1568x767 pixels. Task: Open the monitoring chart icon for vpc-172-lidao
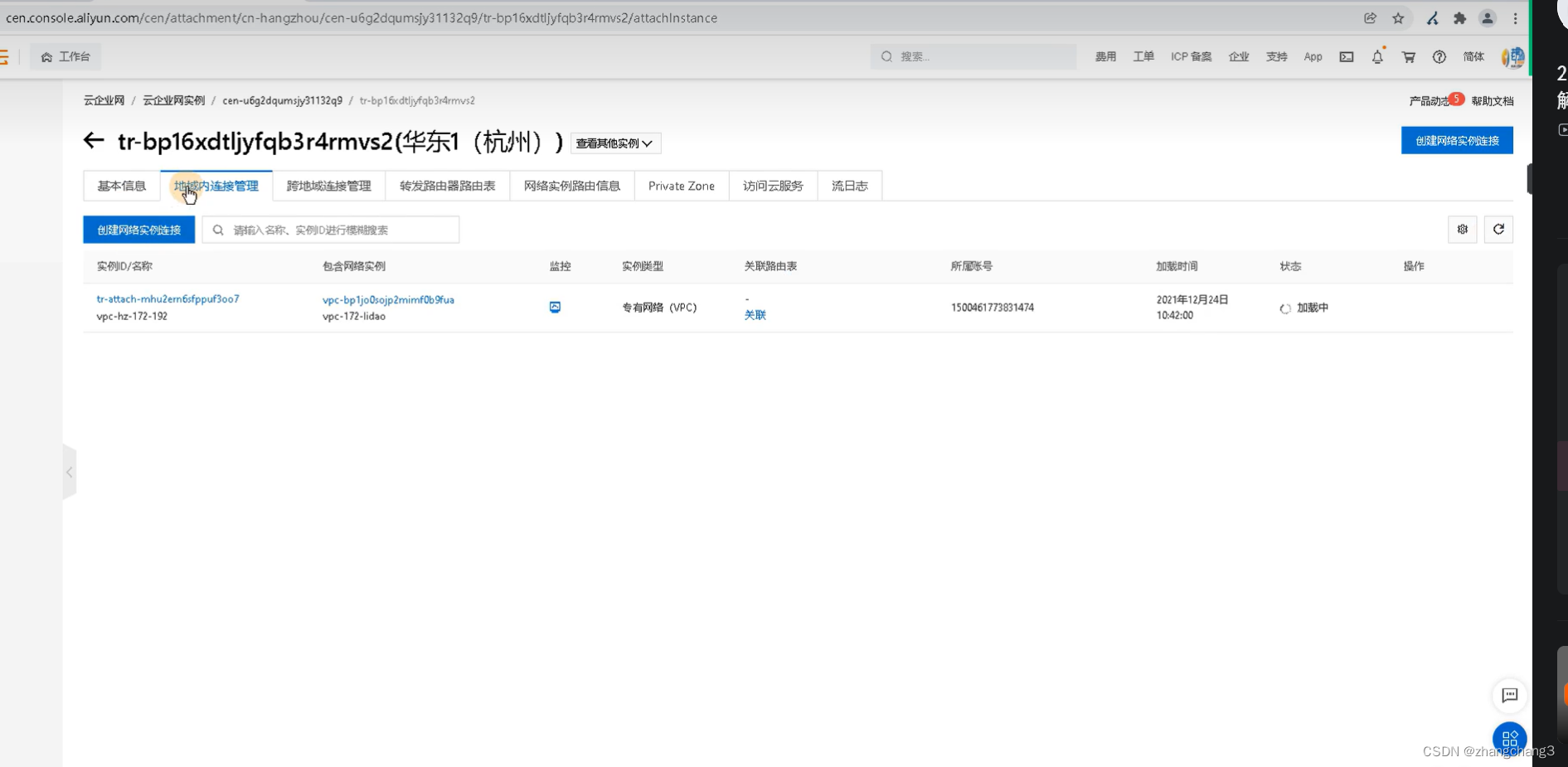pyautogui.click(x=555, y=307)
